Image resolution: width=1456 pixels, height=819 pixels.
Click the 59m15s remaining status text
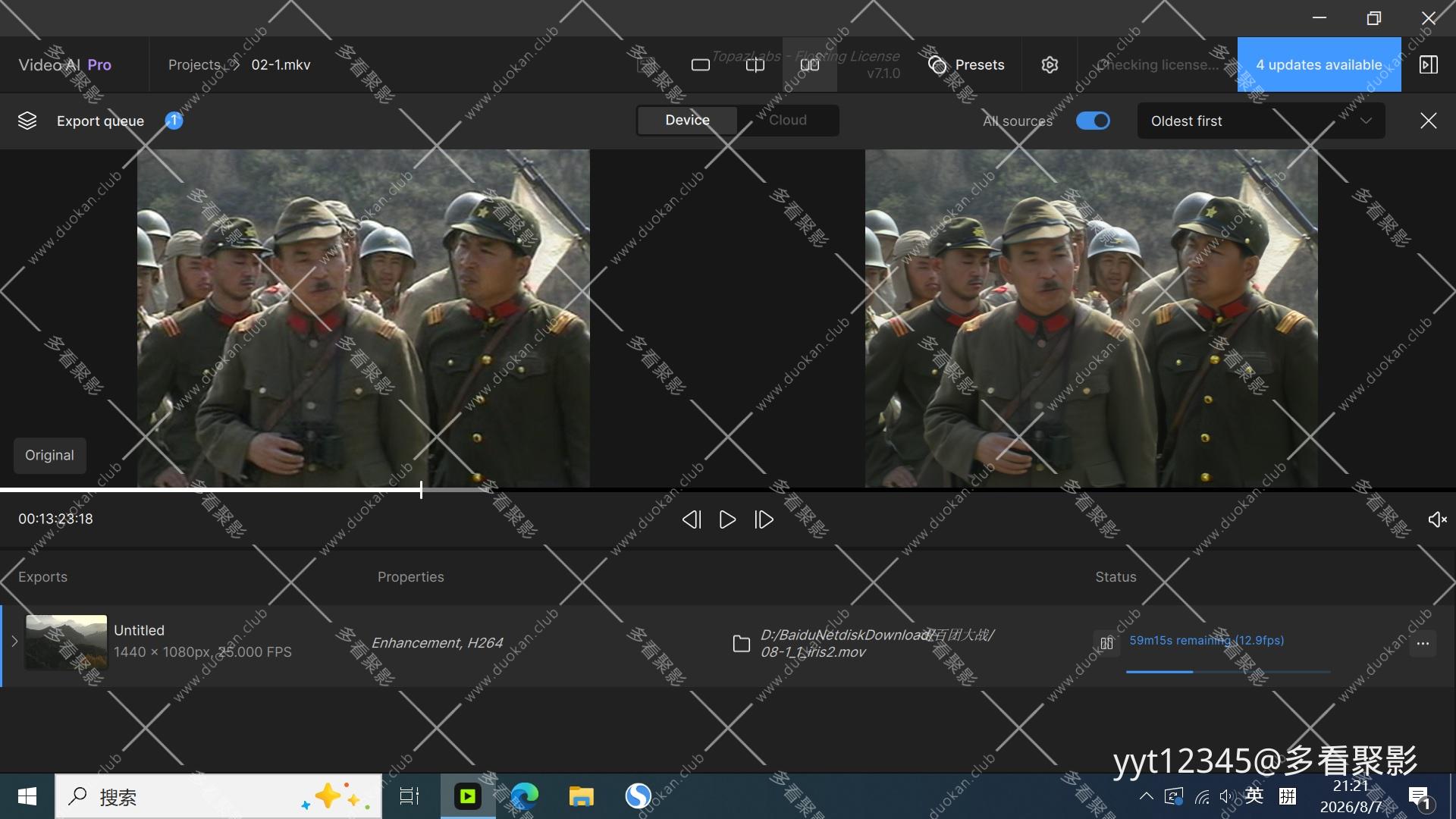1207,641
